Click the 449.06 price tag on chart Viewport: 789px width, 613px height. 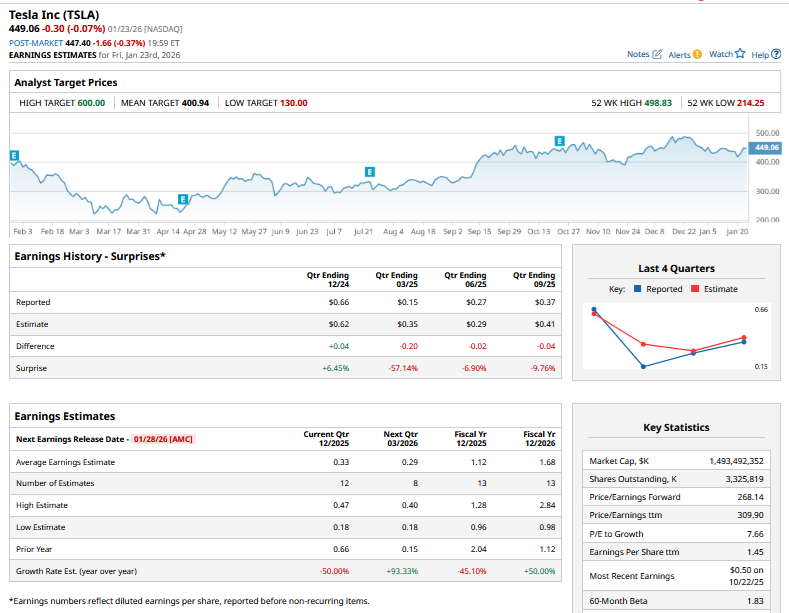tap(765, 148)
